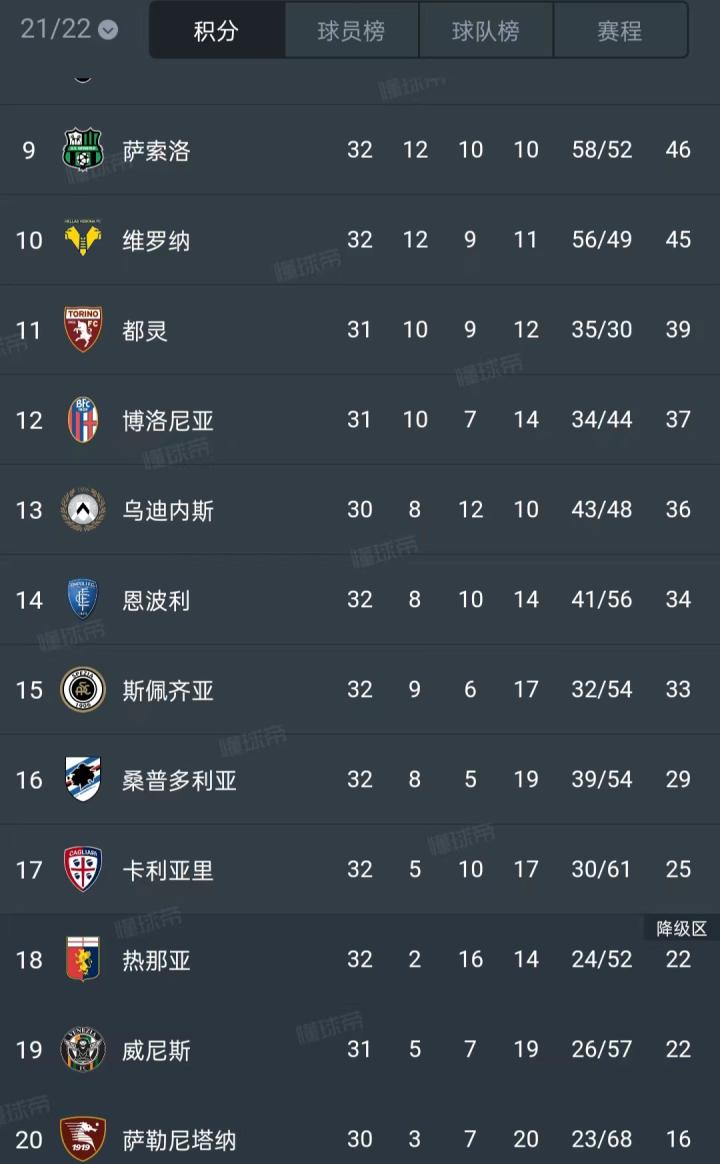
Task: Open the 斯佩齐亚 team name link
Action: [x=168, y=690]
